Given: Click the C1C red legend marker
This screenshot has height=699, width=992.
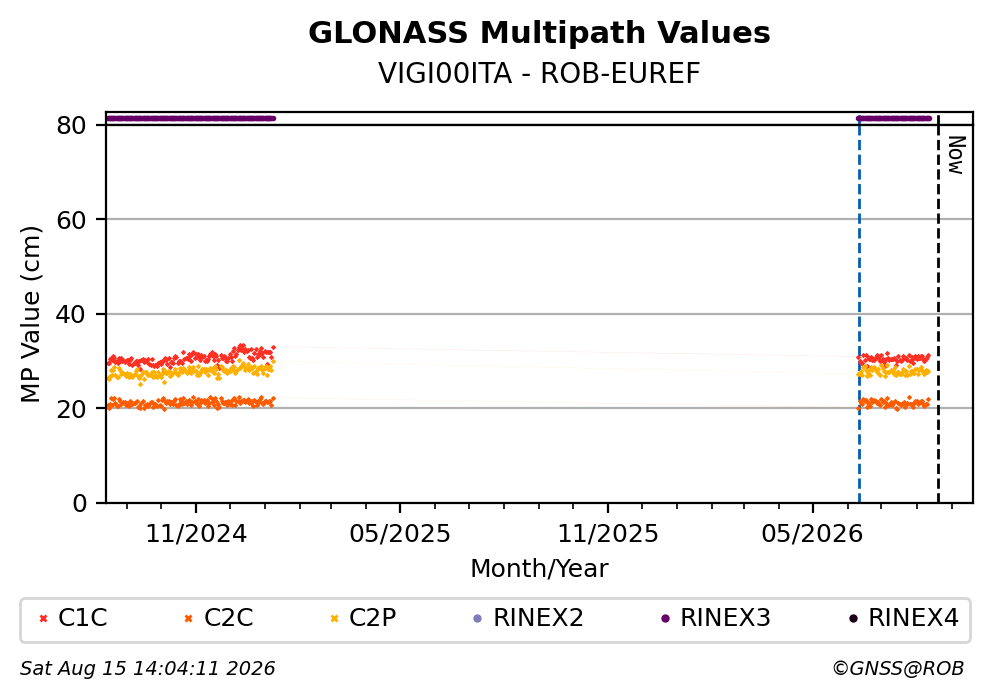Looking at the screenshot, I should pyautogui.click(x=43, y=619).
